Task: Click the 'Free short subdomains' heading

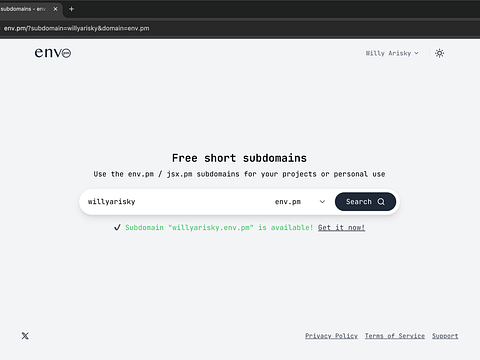Action: click(x=239, y=158)
